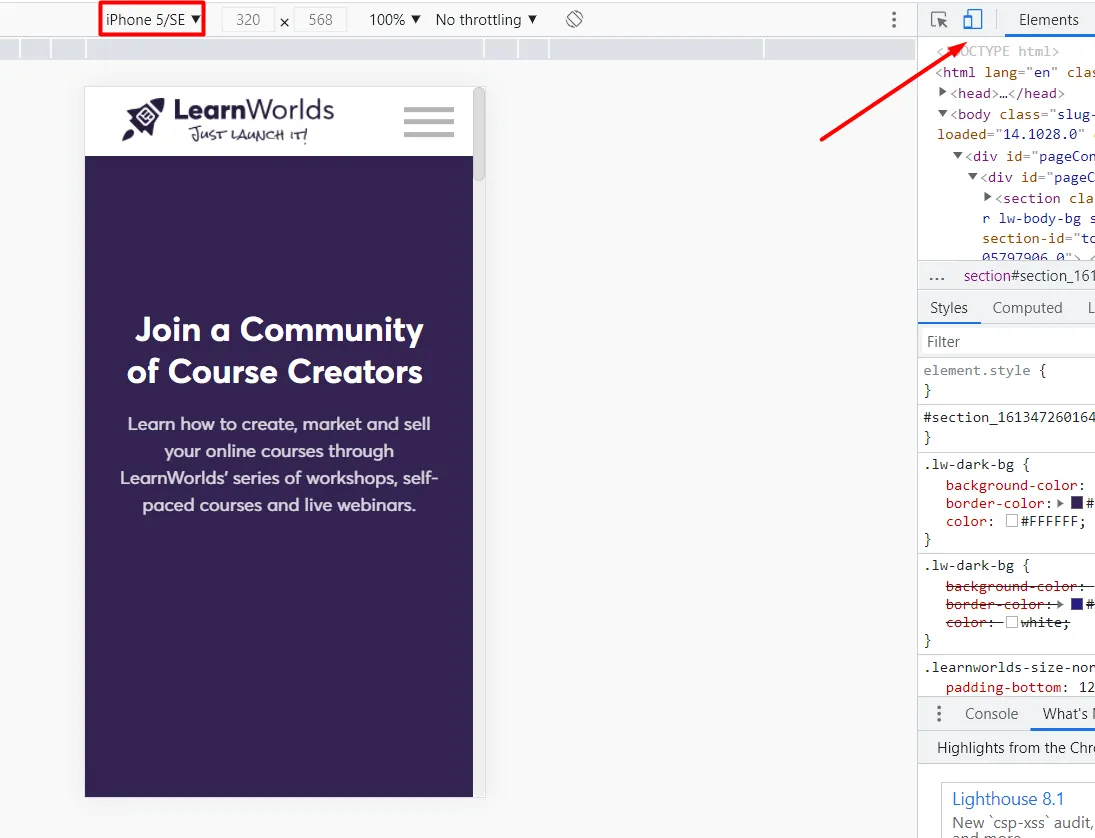
Task: Click the inspect element picker icon
Action: (x=938, y=20)
